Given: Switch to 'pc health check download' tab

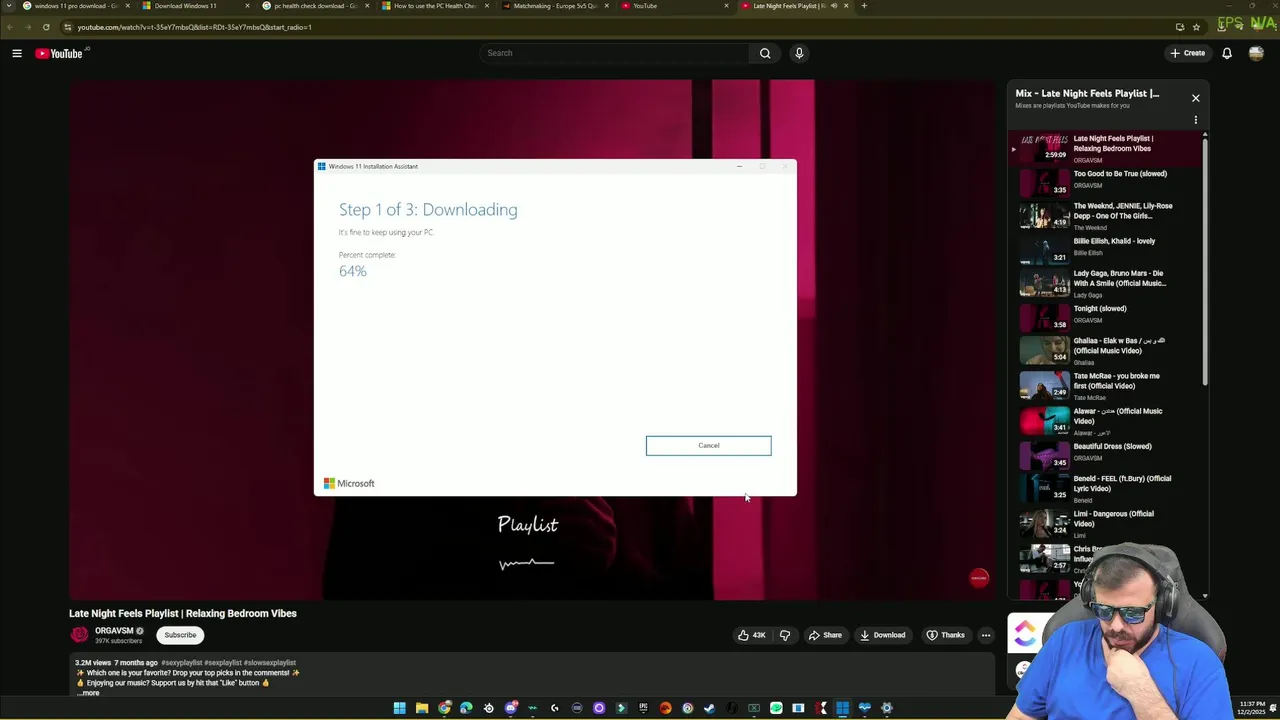Looking at the screenshot, I should [x=314, y=6].
